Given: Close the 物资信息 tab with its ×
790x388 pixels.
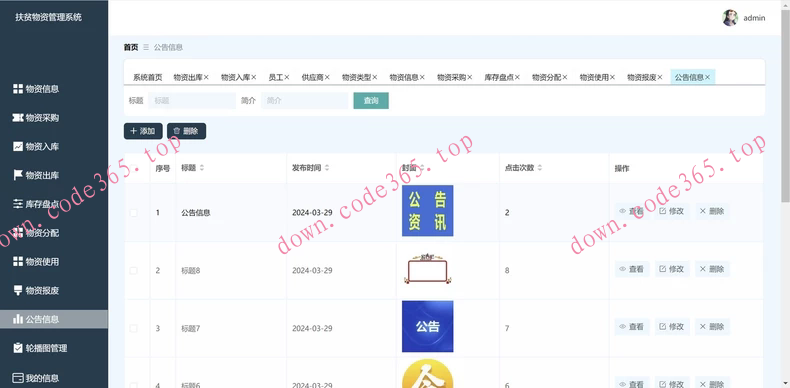Looking at the screenshot, I should [x=422, y=77].
